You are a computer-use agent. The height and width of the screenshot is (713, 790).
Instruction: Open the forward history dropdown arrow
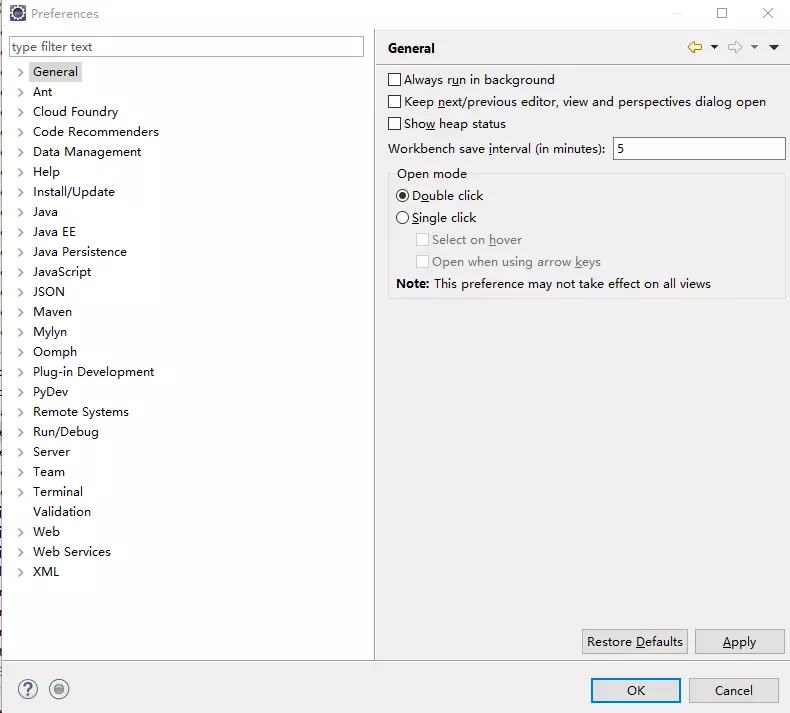754,47
